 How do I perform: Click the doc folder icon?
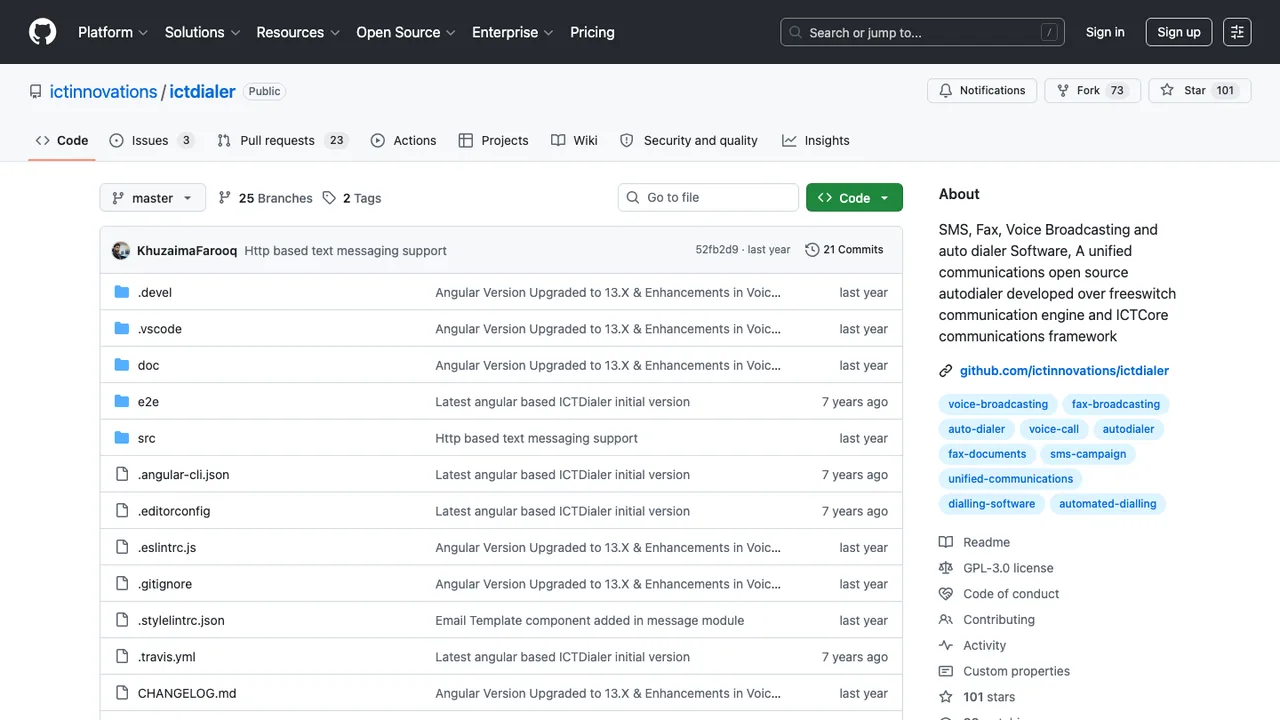[122, 365]
